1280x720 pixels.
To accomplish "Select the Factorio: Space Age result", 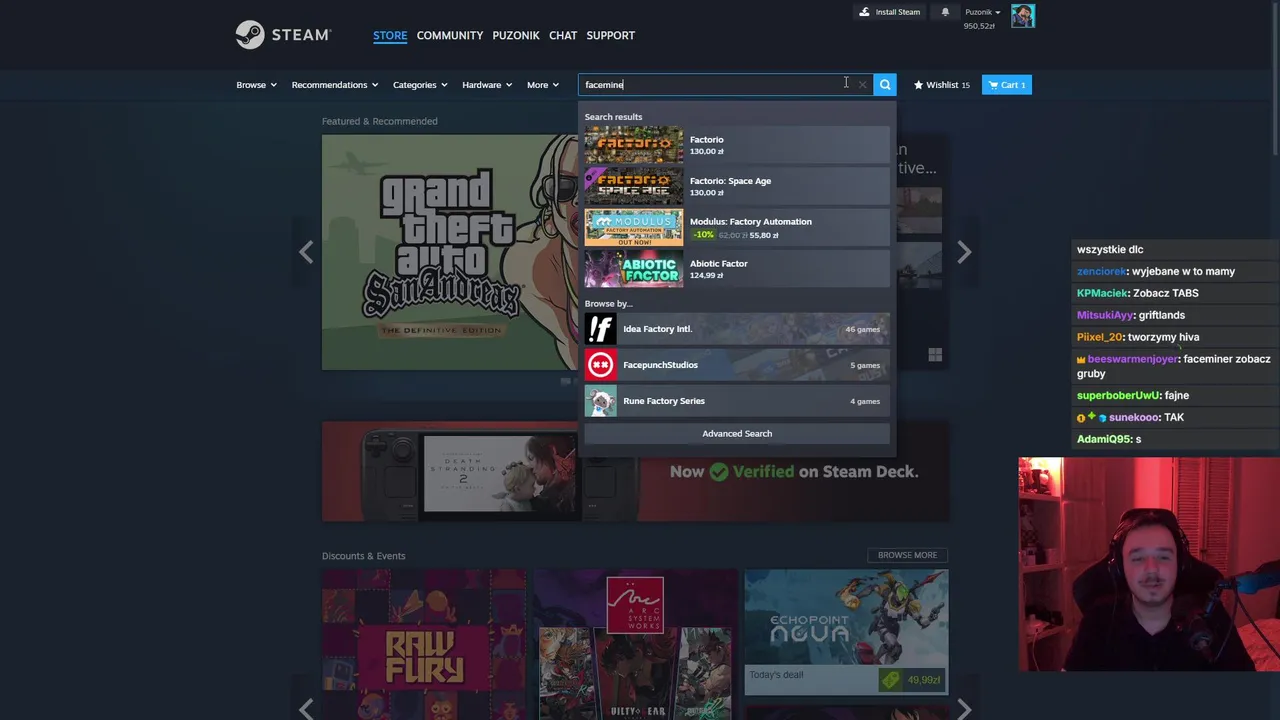I will tap(737, 186).
